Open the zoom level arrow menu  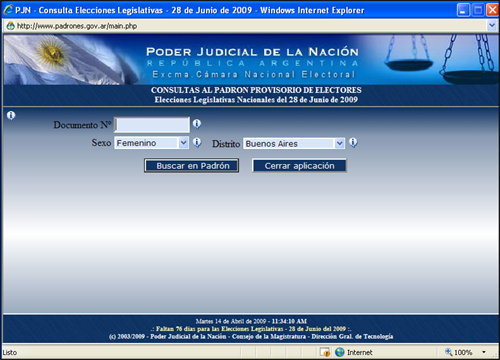click(484, 352)
